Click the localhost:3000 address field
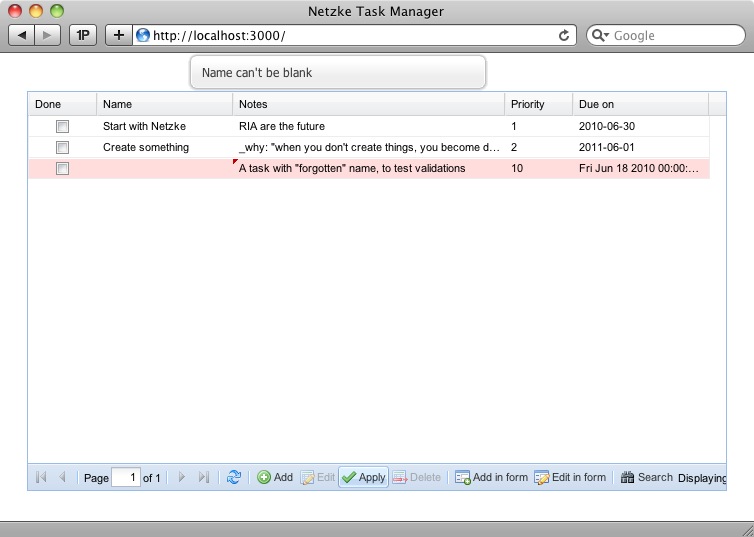Screen dimensions: 754x537 click(x=353, y=36)
